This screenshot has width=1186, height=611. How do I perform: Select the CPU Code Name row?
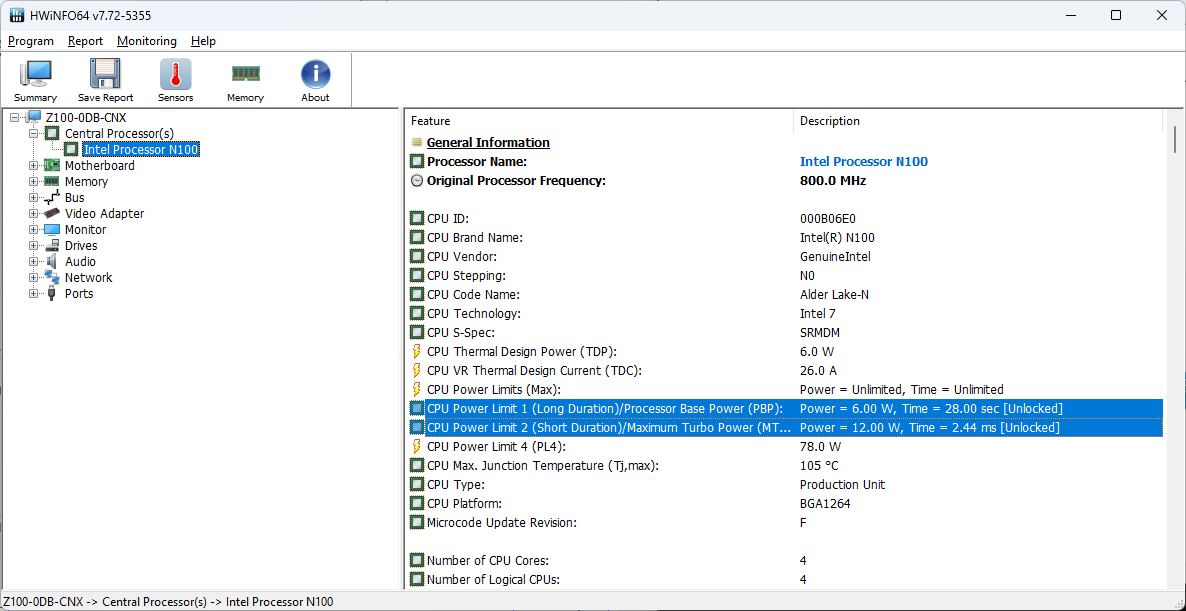point(784,295)
